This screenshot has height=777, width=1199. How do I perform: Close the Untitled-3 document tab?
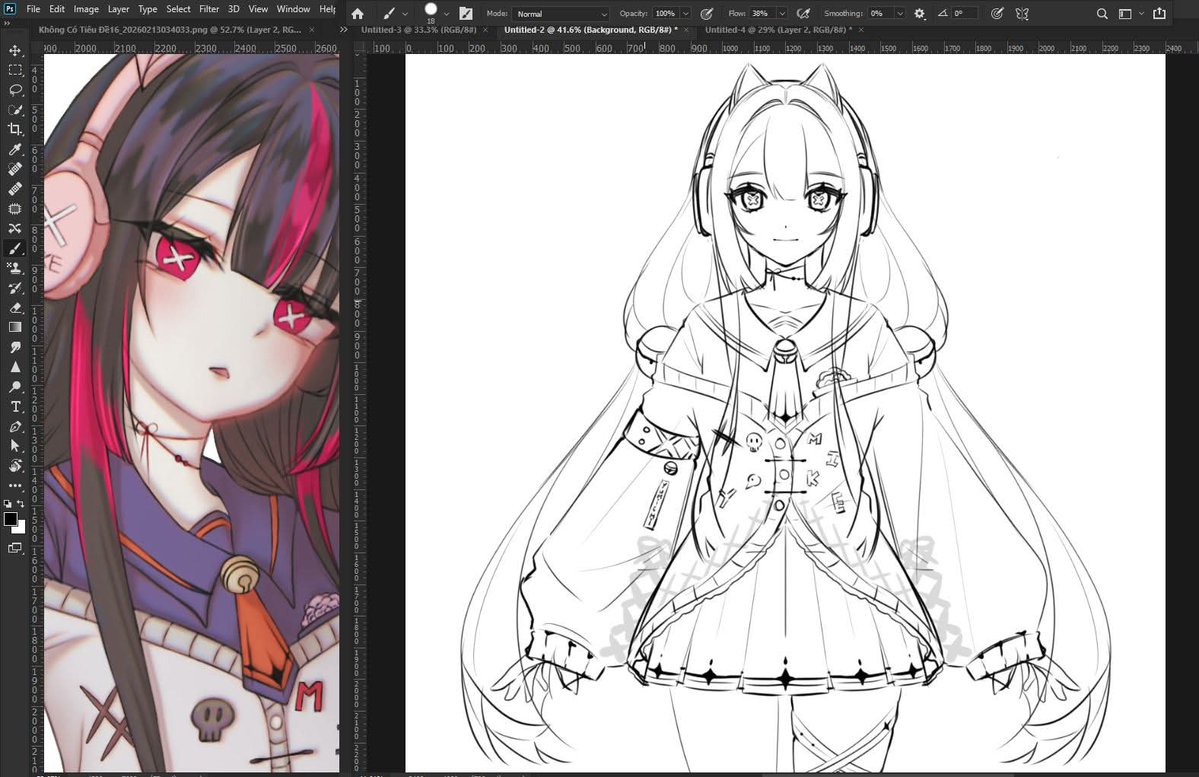[x=485, y=30]
